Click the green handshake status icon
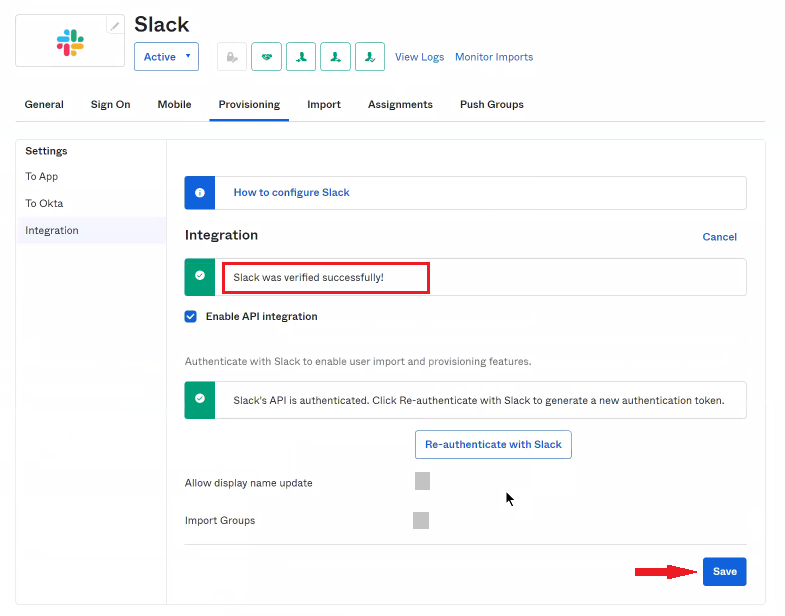 click(266, 57)
